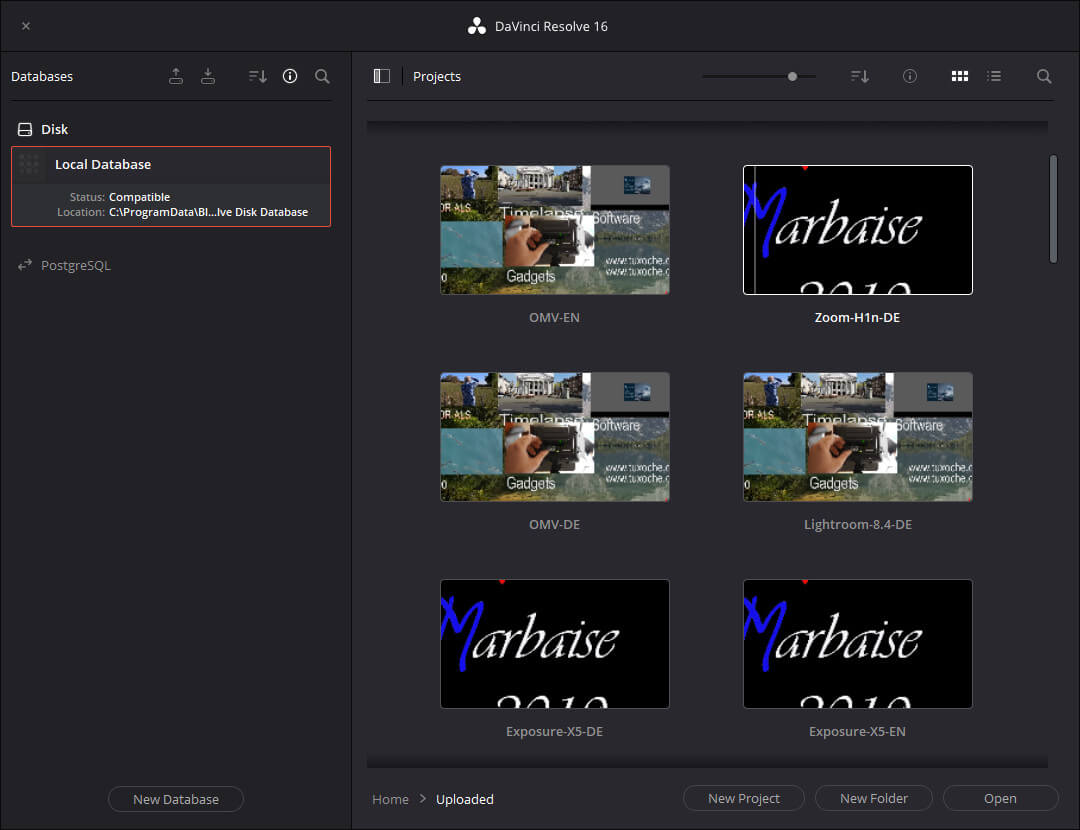Click the Uploaded breadcrumb folder
The image size is (1080, 830).
[x=465, y=799]
